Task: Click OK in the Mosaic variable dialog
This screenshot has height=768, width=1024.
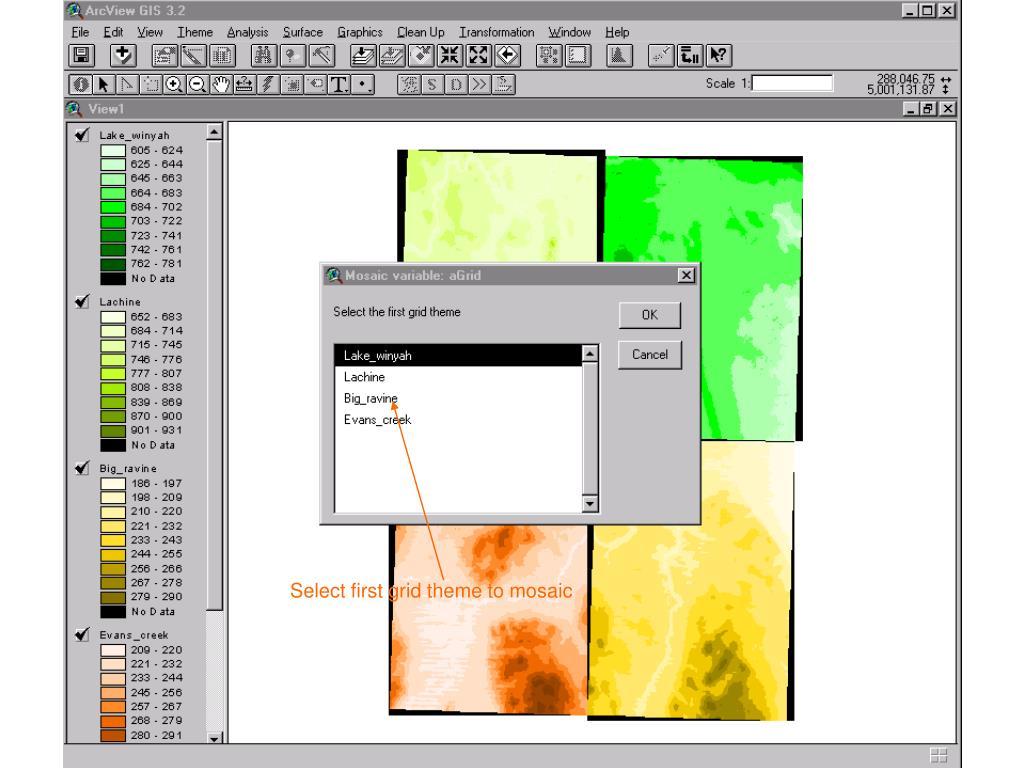Action: tap(650, 315)
